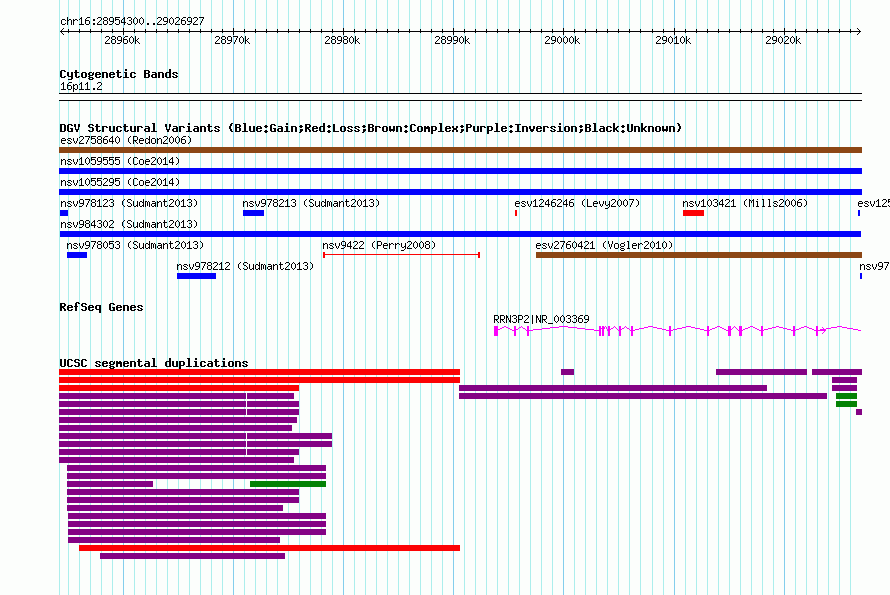Select the Cytogenetic Bands track title

click(x=119, y=74)
